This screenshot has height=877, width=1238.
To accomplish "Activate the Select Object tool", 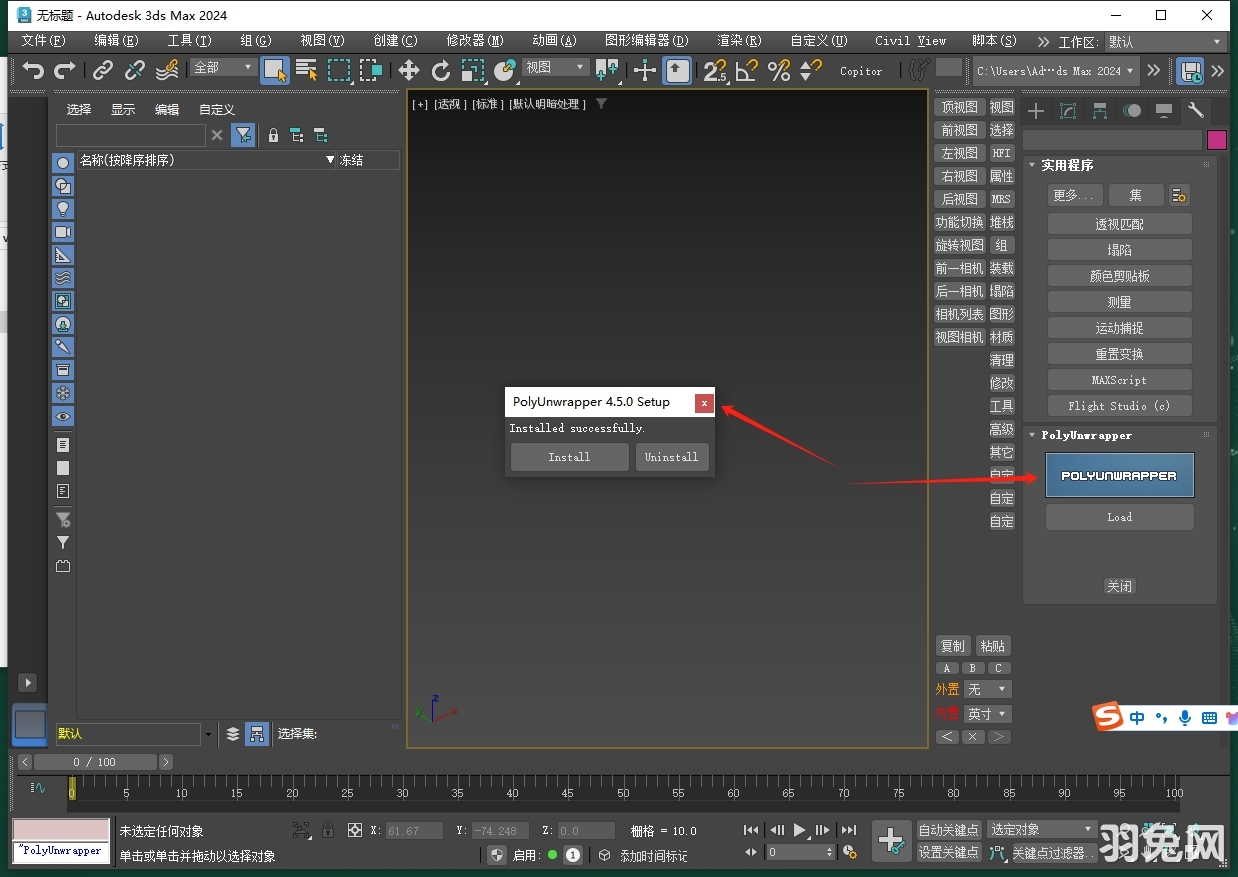I will 274,71.
